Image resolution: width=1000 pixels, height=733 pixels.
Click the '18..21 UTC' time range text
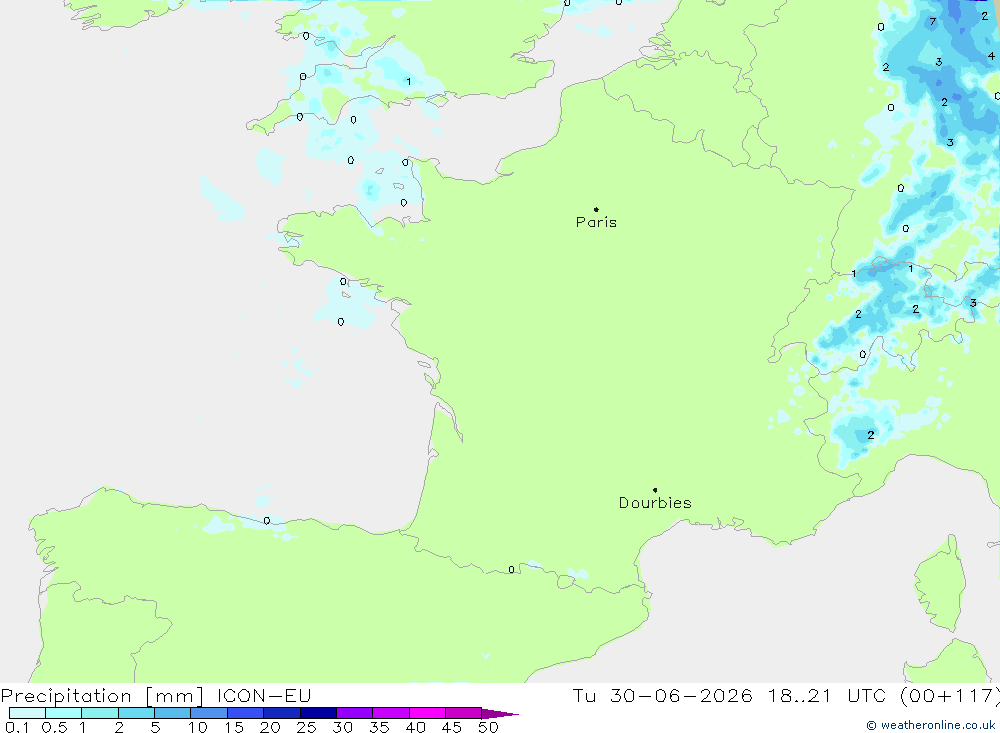click(827, 696)
